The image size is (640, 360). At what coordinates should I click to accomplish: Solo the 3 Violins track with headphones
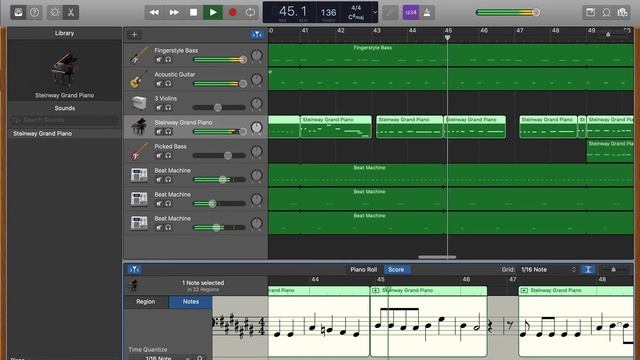point(168,108)
